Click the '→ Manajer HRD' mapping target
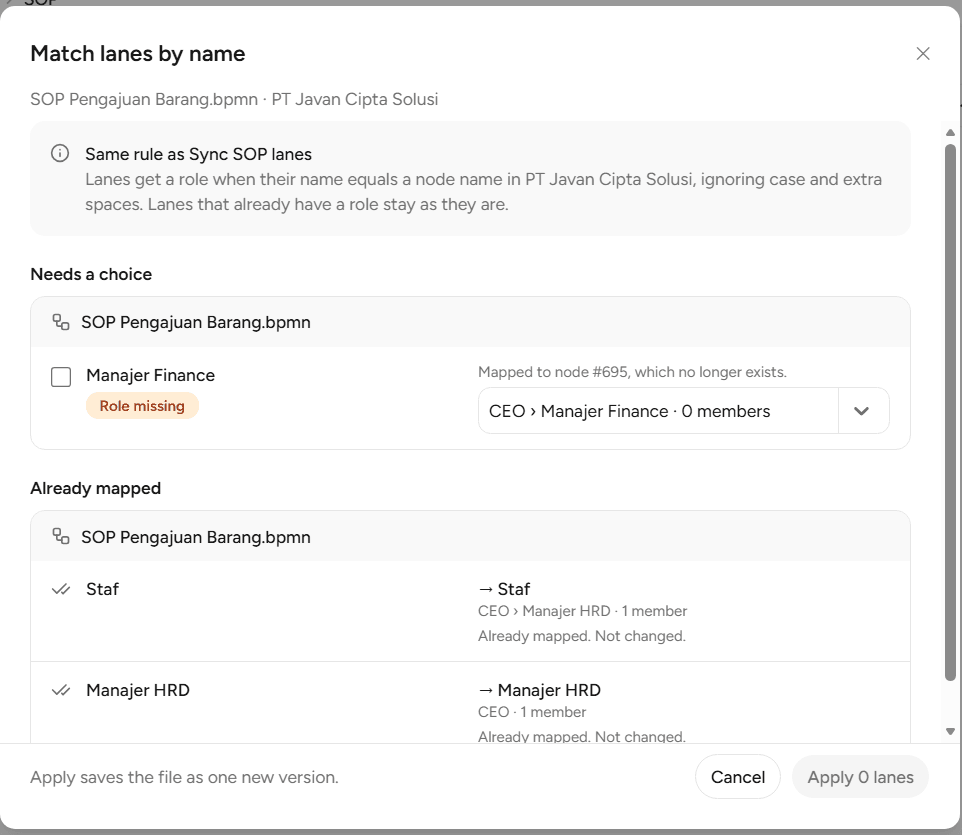Image resolution: width=962 pixels, height=835 pixels. click(x=539, y=690)
